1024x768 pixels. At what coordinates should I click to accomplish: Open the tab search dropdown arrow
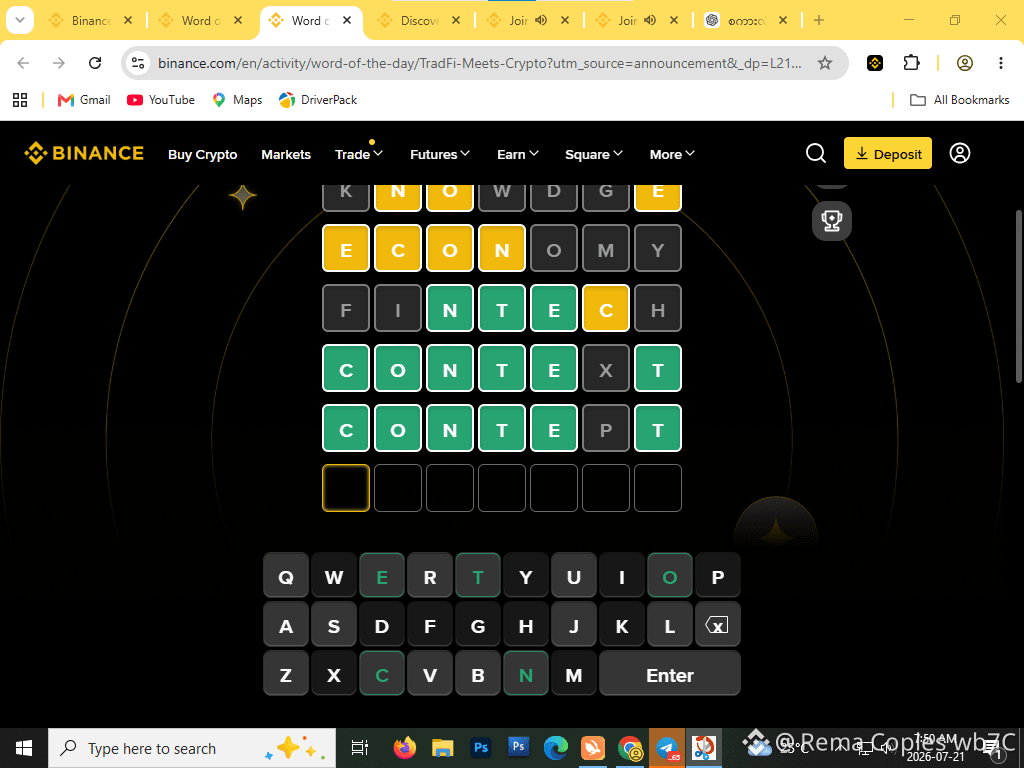tap(20, 20)
